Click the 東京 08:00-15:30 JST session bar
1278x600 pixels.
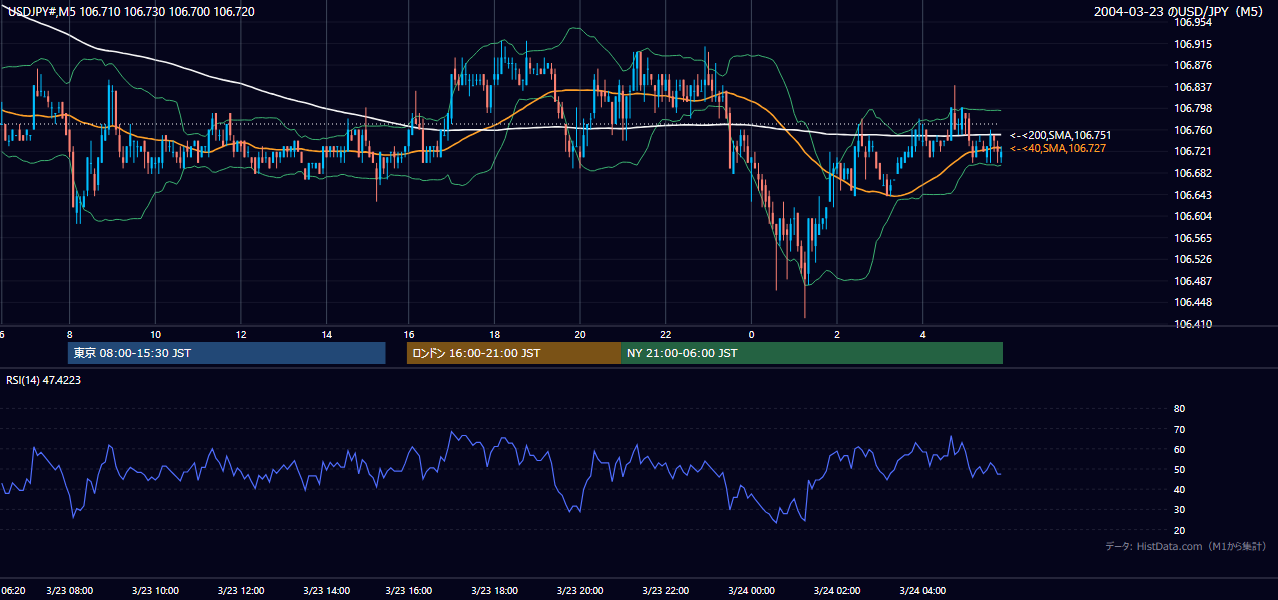click(x=226, y=353)
